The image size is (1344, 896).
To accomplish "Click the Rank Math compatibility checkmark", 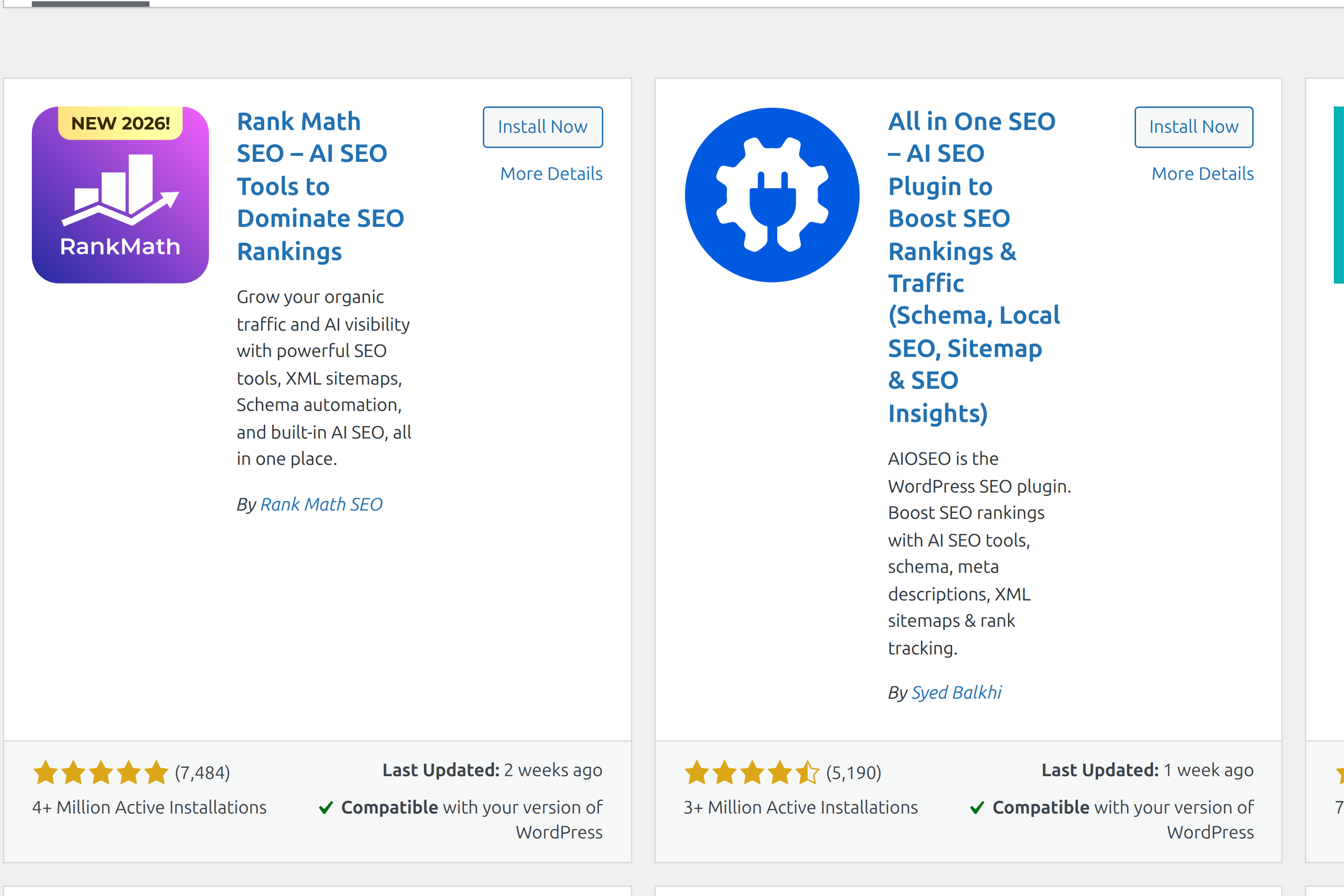I will point(326,808).
